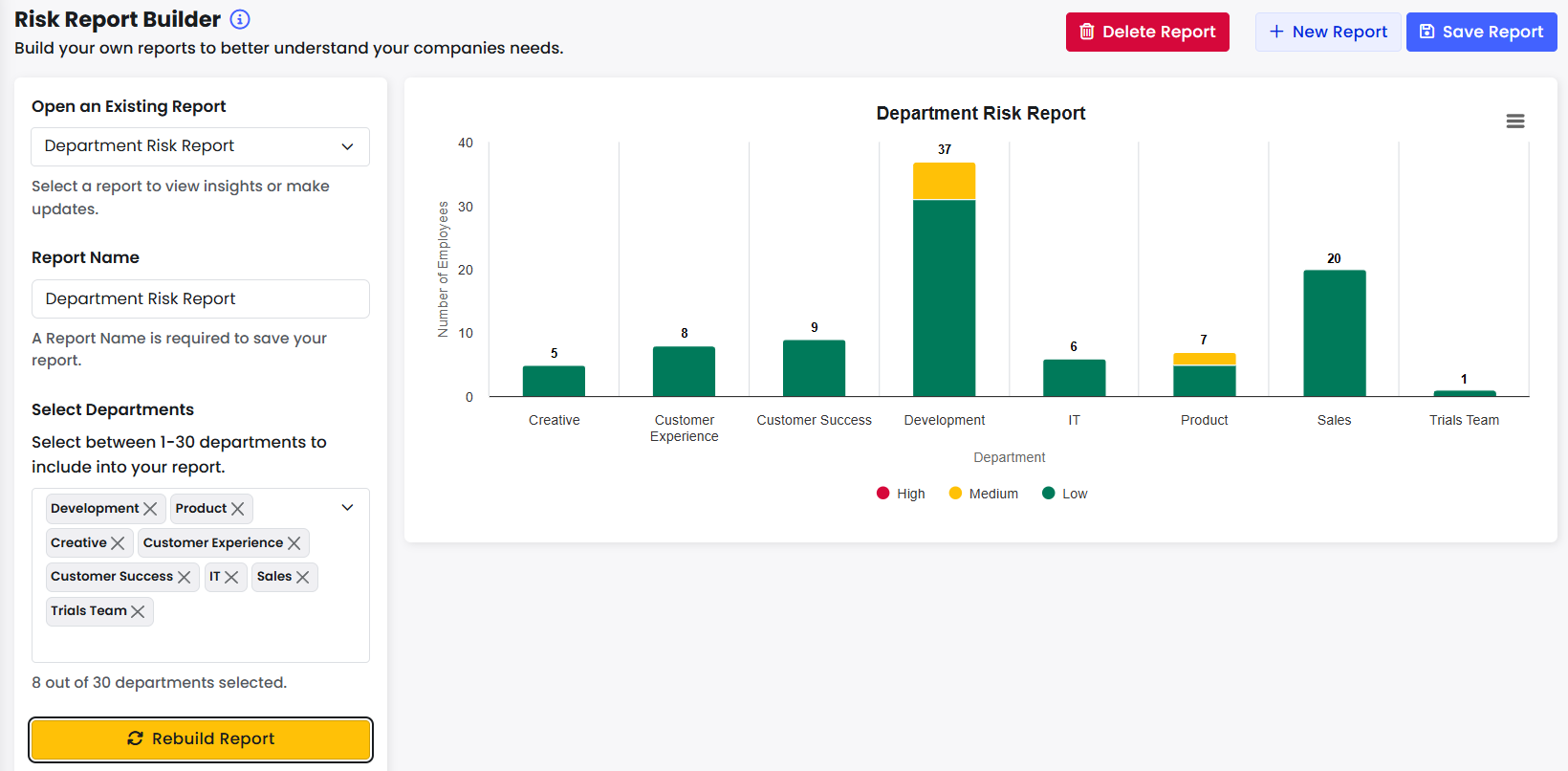Open the existing report dropdown
Image resolution: width=1568 pixels, height=771 pixels.
201,146
